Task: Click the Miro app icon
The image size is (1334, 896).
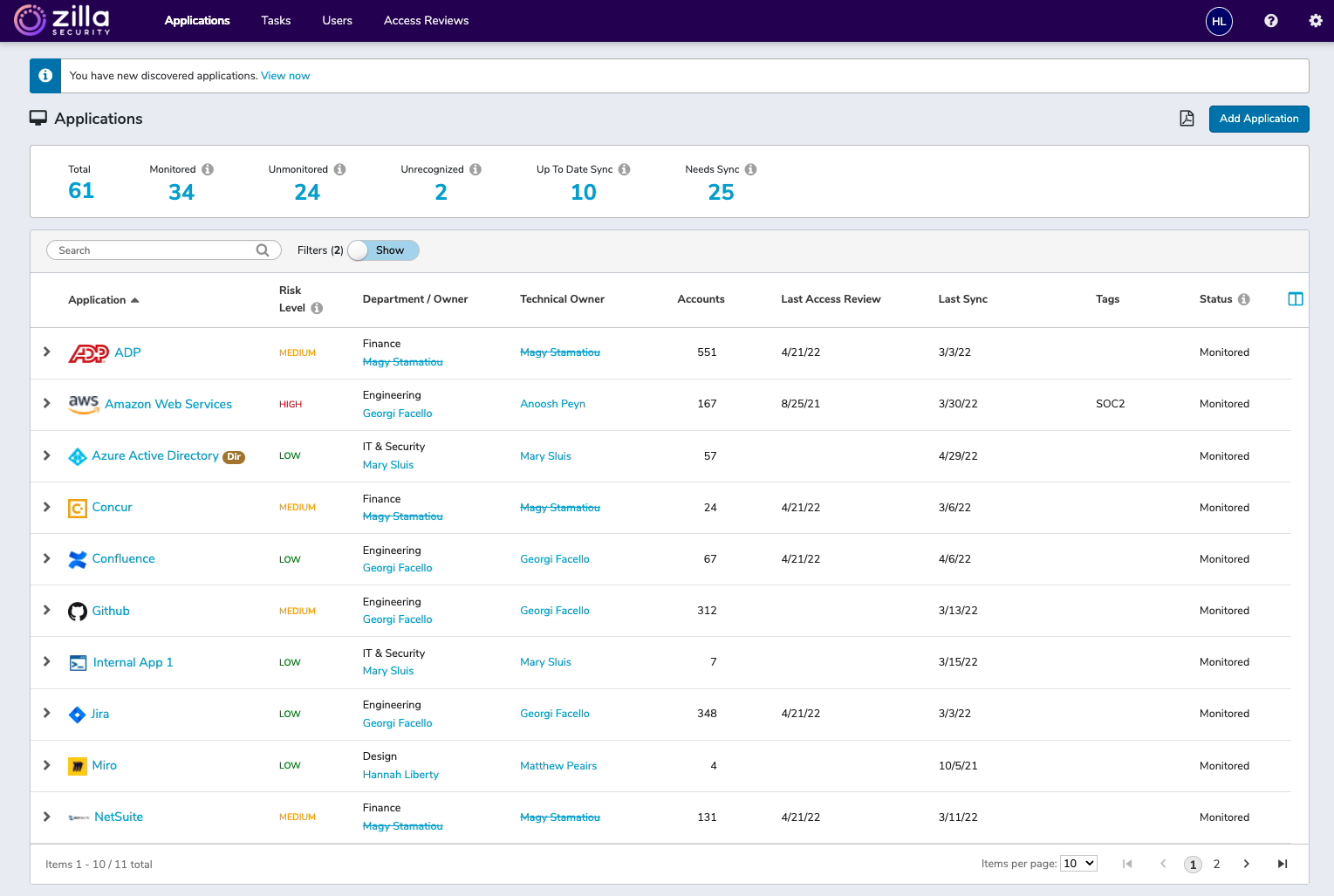Action: point(77,765)
